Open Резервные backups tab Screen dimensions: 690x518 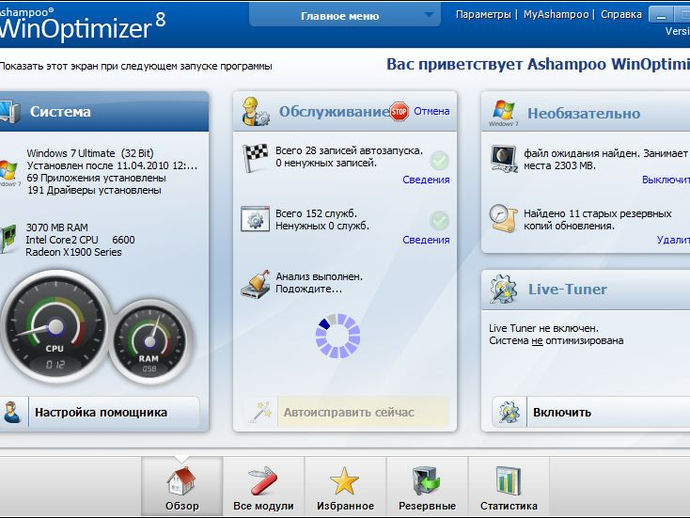(427, 487)
